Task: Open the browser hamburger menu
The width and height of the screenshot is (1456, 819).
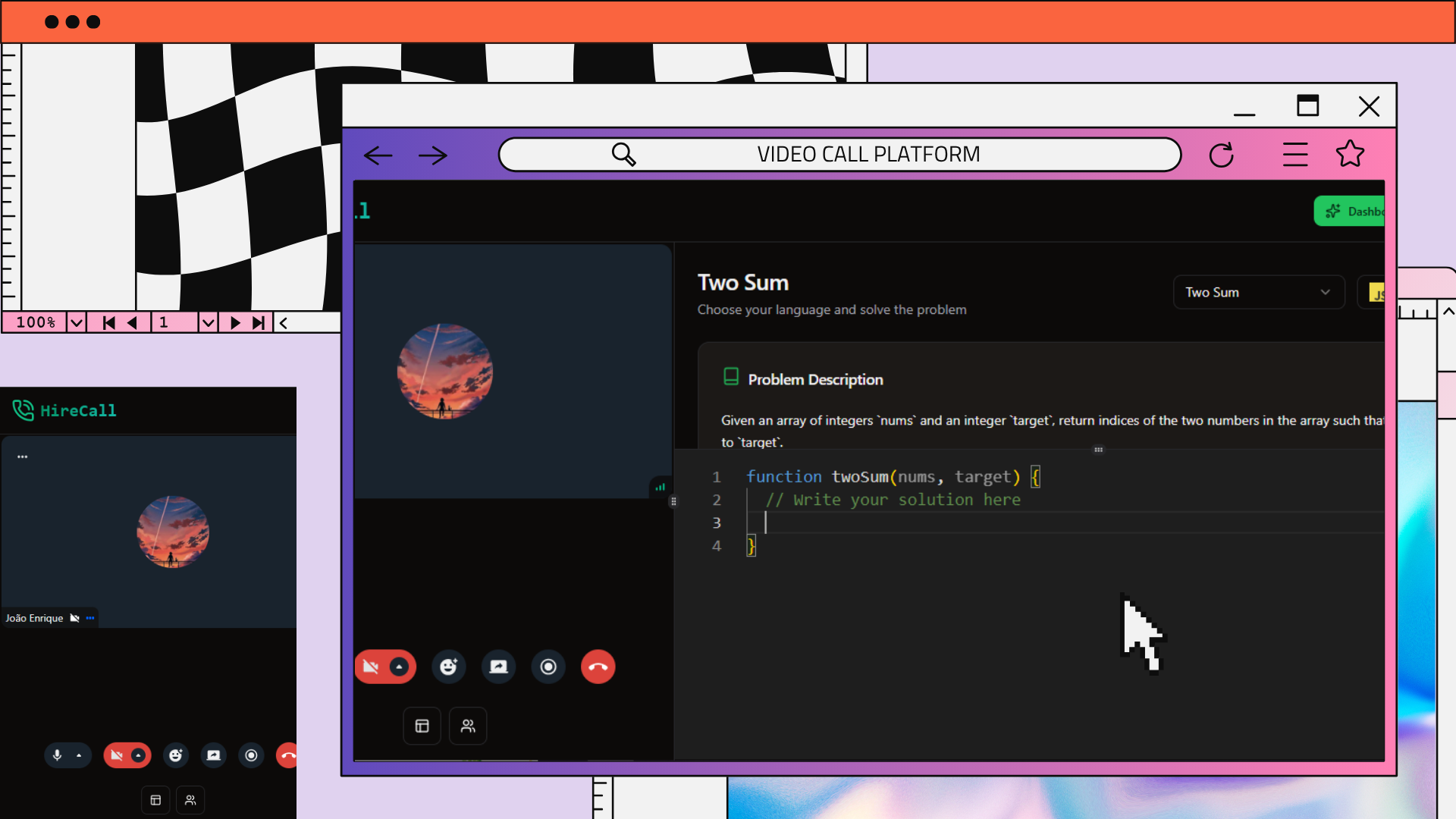Action: click(x=1295, y=155)
